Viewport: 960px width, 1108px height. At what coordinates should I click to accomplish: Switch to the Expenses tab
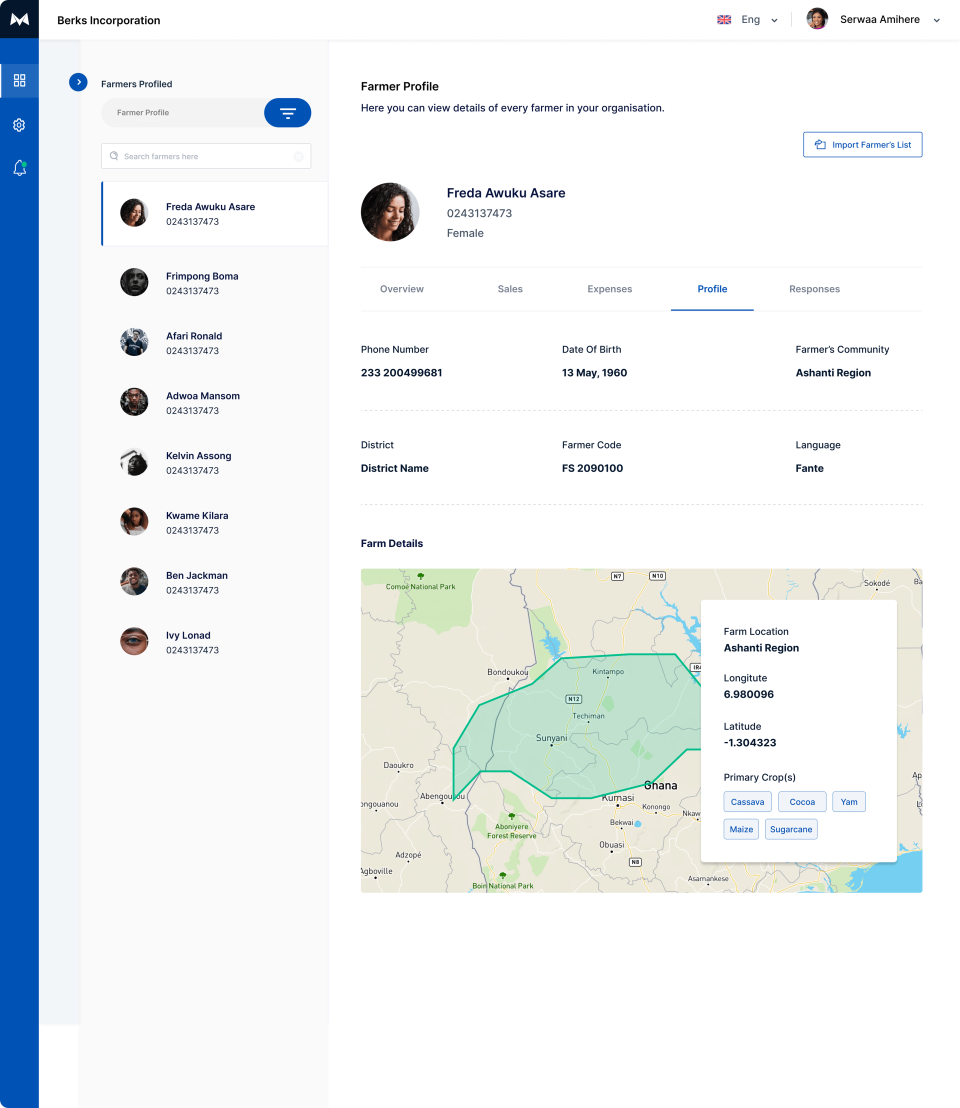click(x=610, y=289)
